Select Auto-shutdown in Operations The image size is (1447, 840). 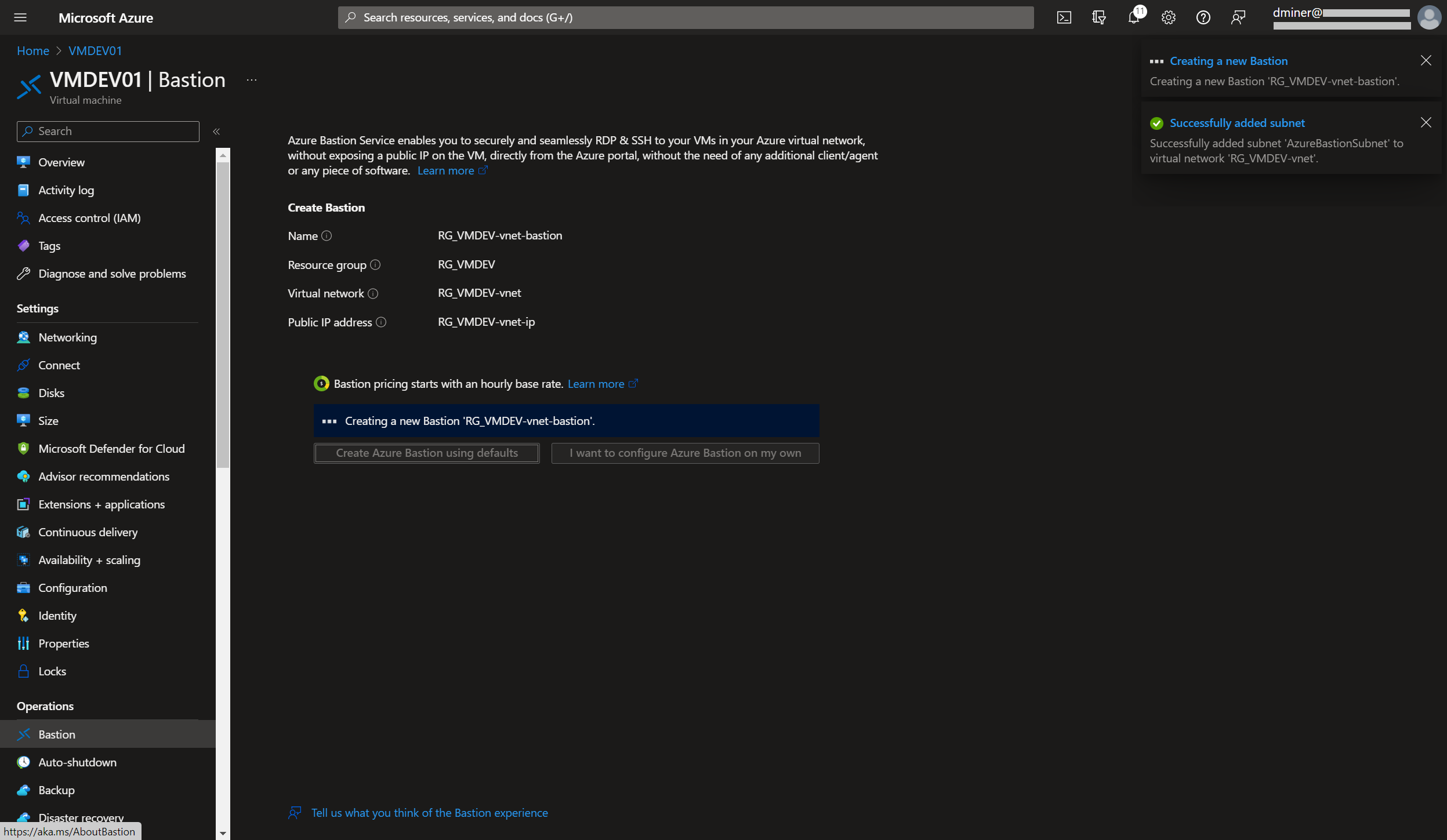pyautogui.click(x=77, y=762)
